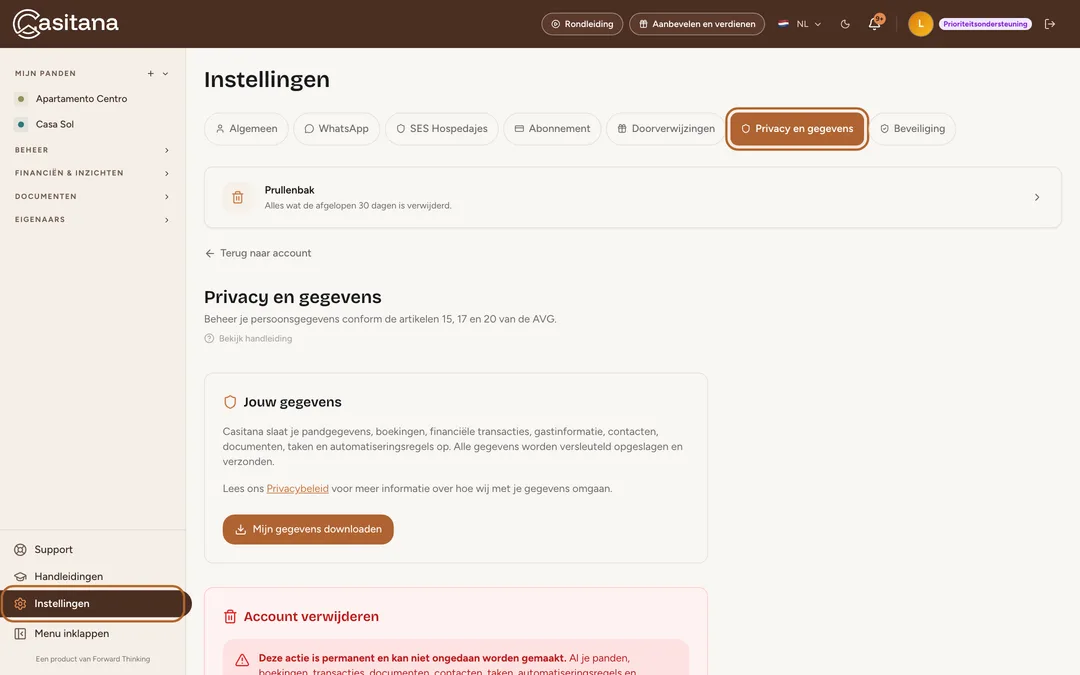Click the Handleidingen graduation cap icon
This screenshot has height=675, width=1080.
click(x=21, y=577)
